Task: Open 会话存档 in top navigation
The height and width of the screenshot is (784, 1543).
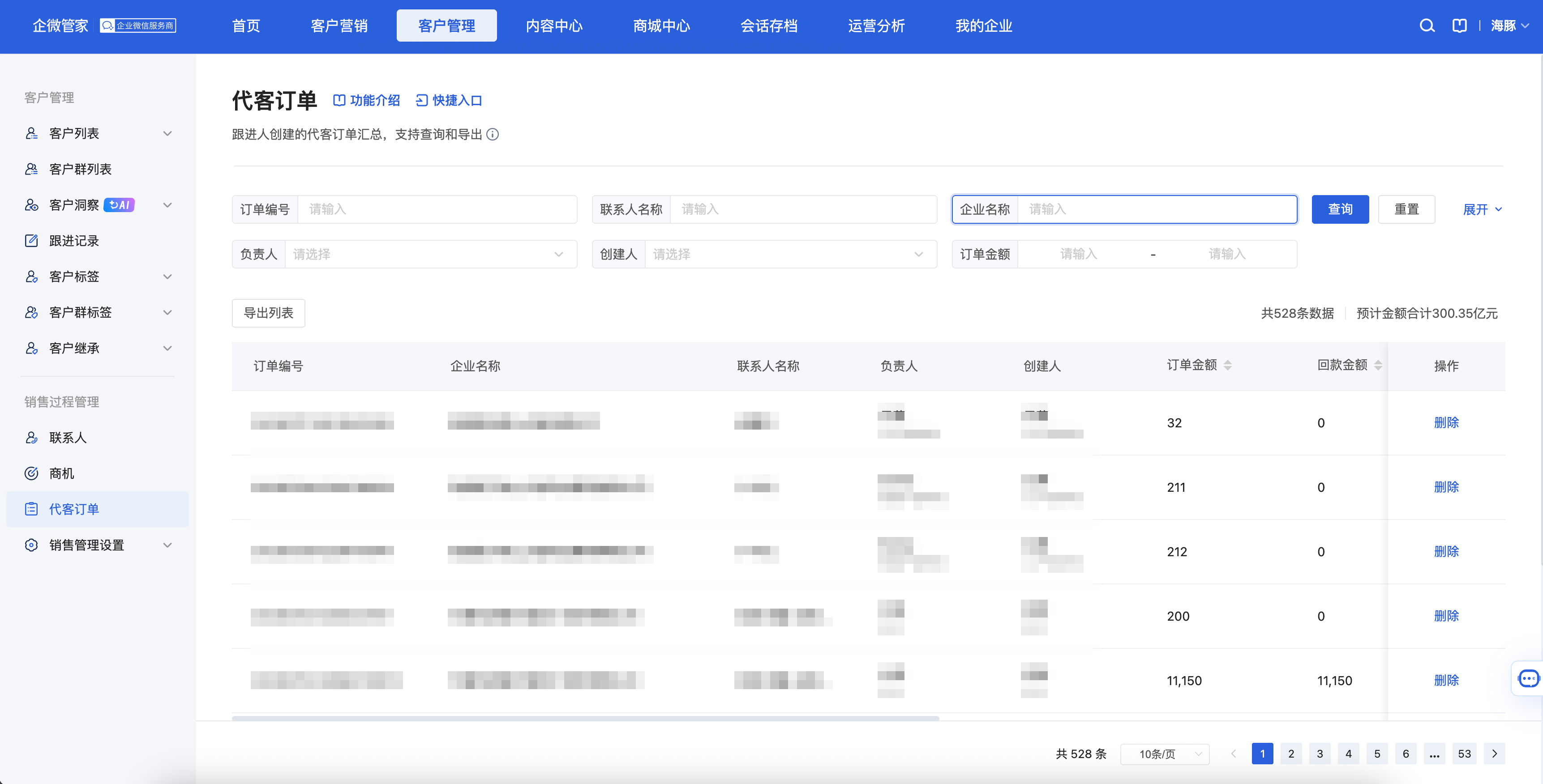Action: click(x=769, y=26)
